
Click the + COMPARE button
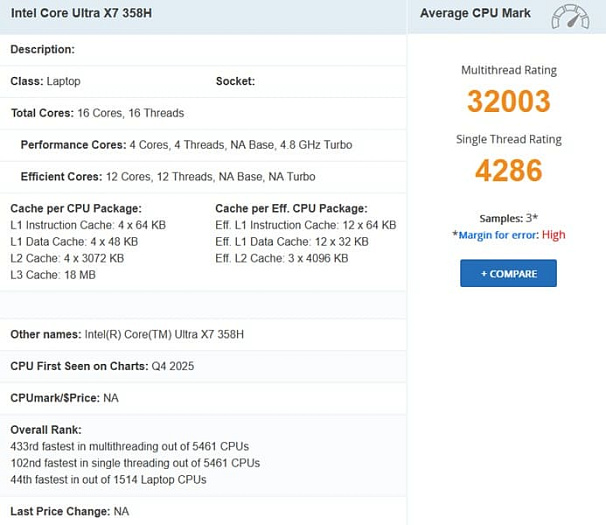tap(508, 273)
